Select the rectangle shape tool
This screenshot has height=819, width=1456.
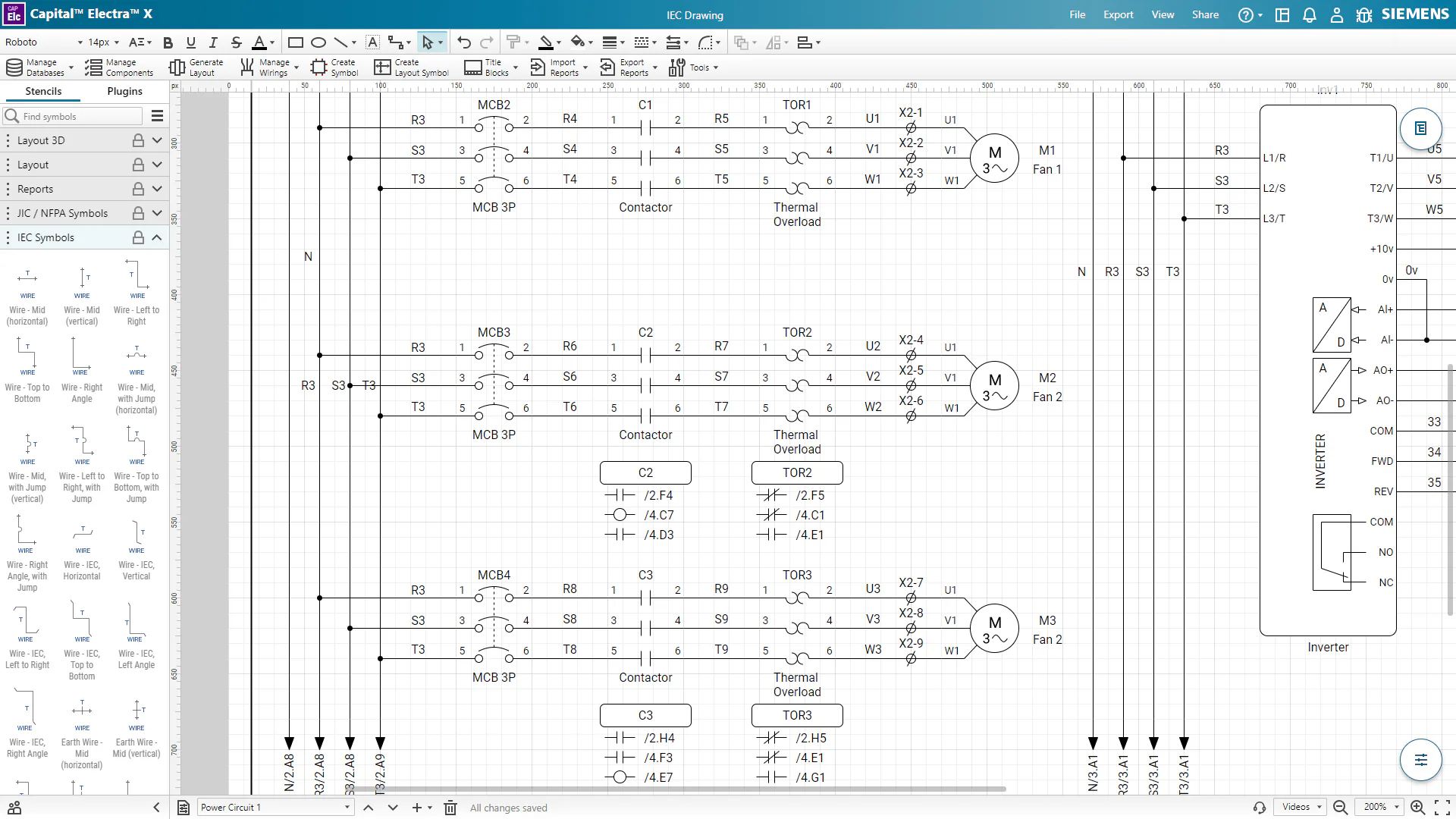(296, 43)
